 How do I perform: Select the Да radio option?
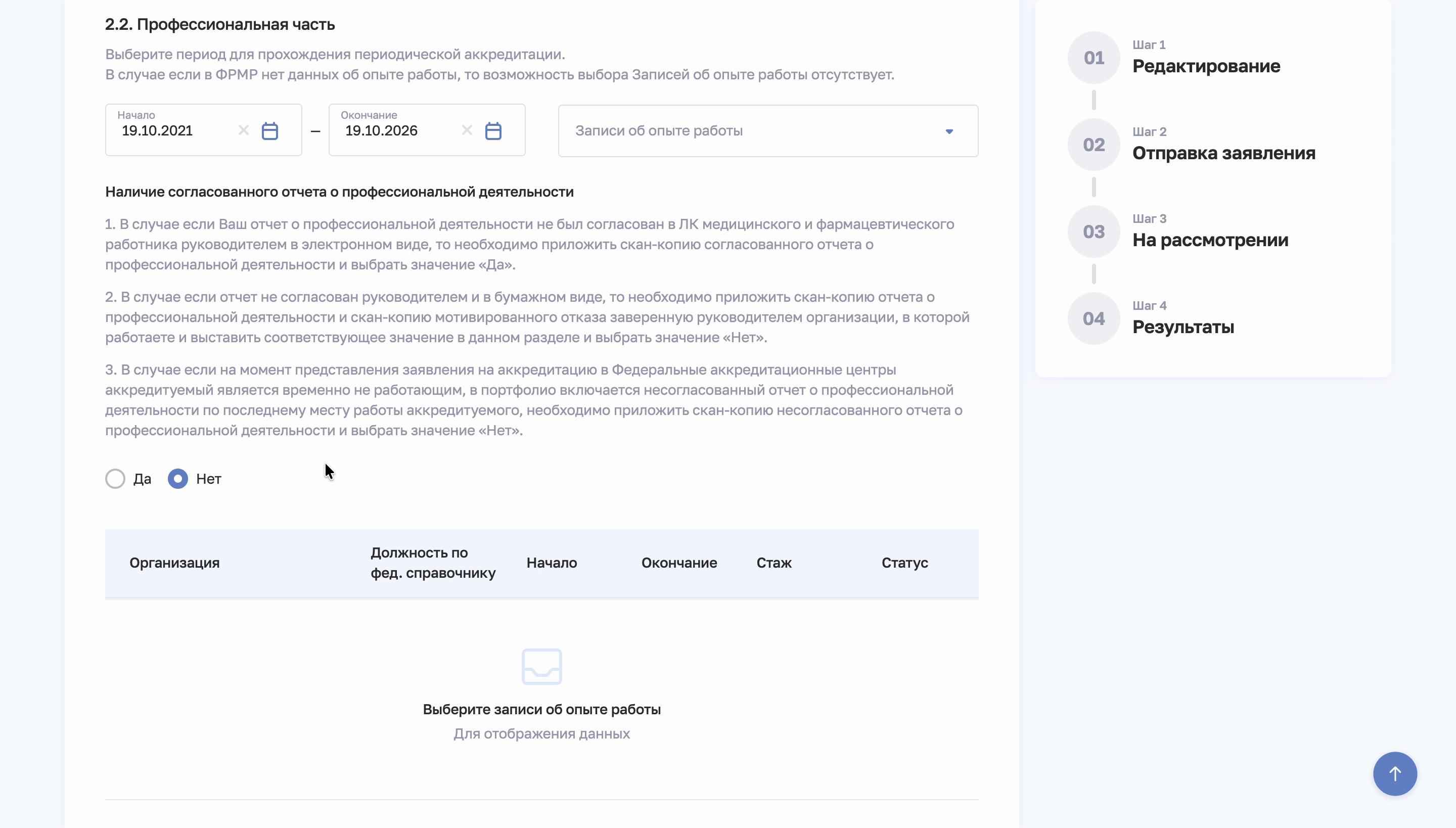[x=115, y=479]
